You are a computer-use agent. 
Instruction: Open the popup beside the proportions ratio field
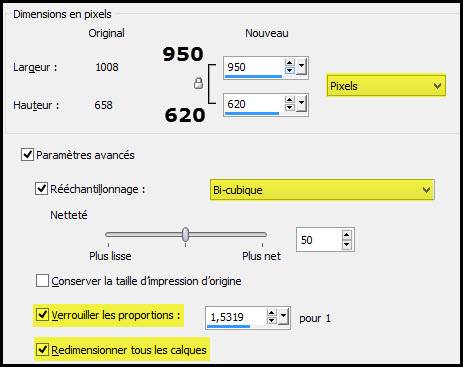point(284,317)
